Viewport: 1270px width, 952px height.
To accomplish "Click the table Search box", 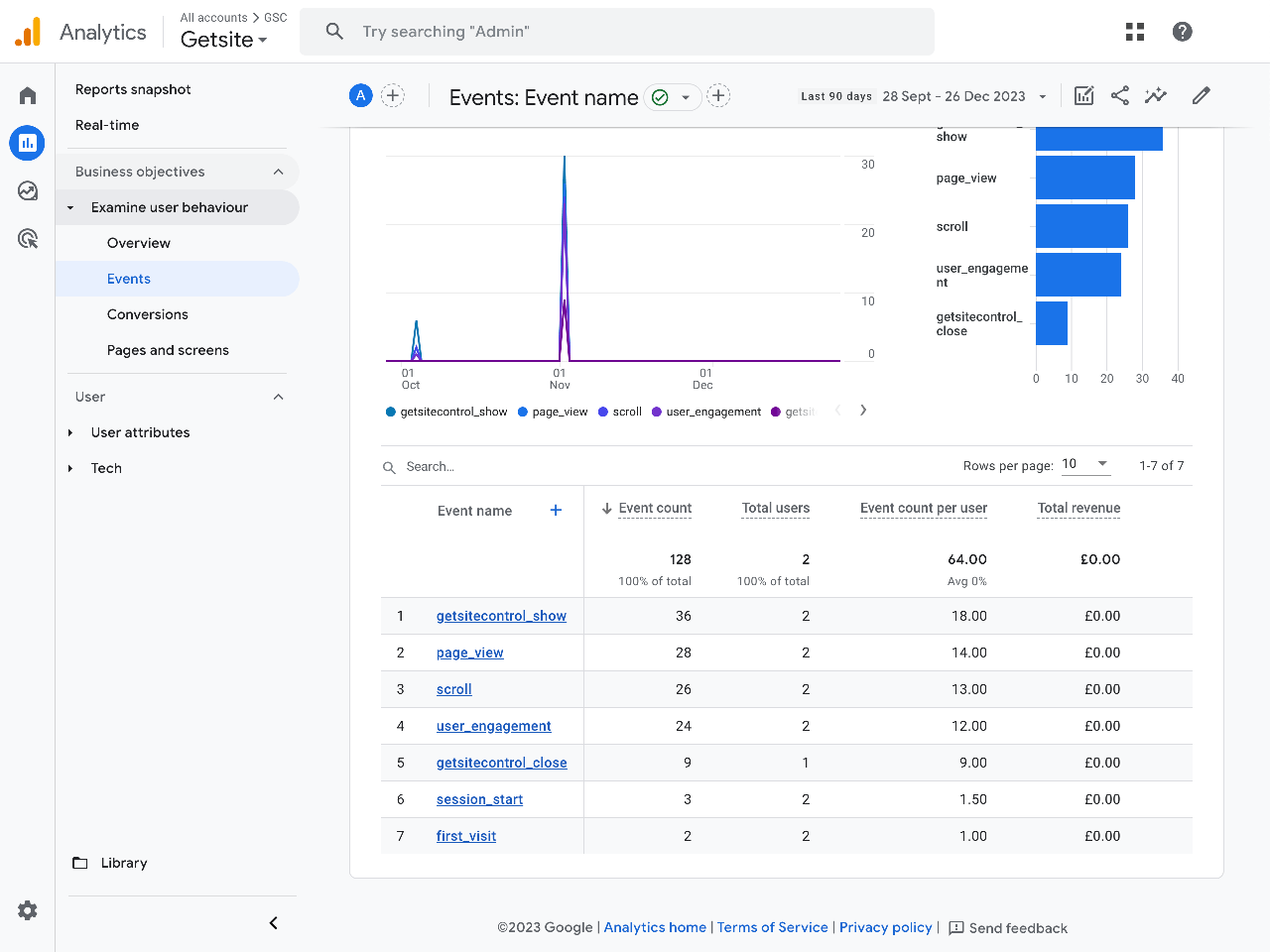I will [x=446, y=466].
